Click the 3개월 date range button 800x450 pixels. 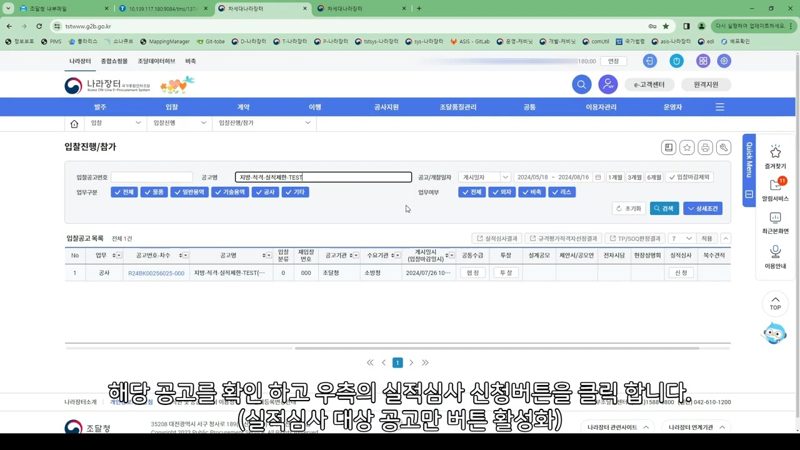coord(634,177)
